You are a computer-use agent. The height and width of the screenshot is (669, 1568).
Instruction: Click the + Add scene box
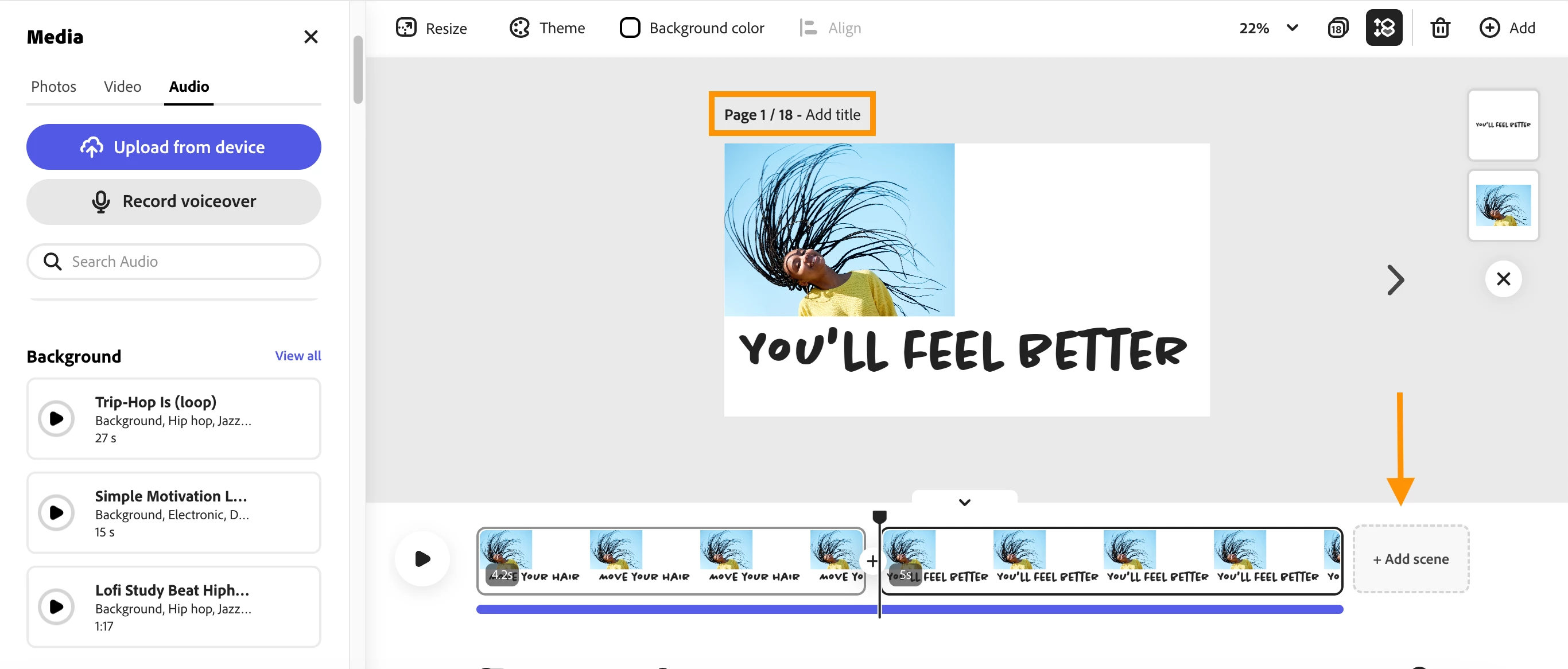click(x=1410, y=559)
